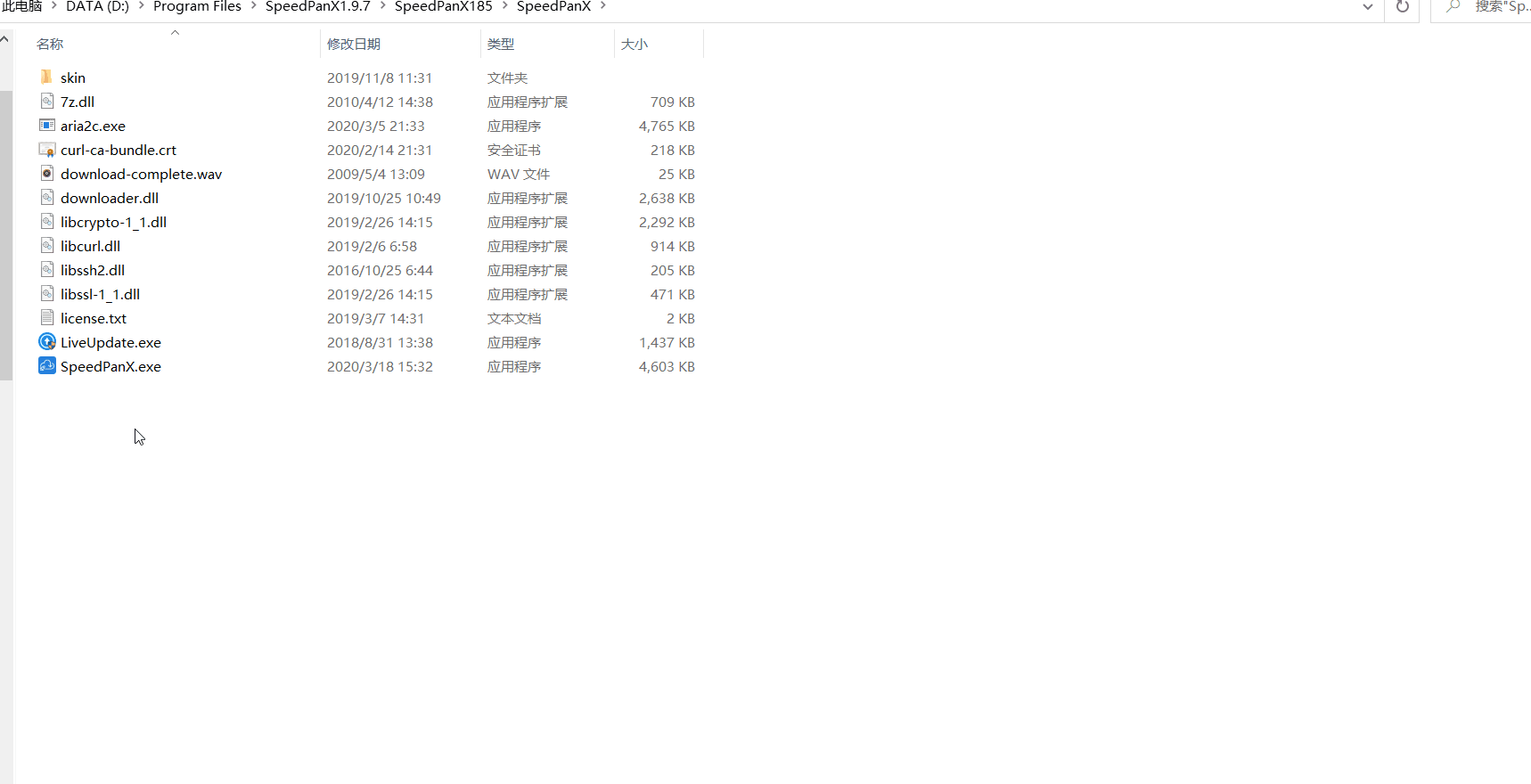Select the file name libssh2.dll
The height and width of the screenshot is (784, 1531).
pos(93,270)
